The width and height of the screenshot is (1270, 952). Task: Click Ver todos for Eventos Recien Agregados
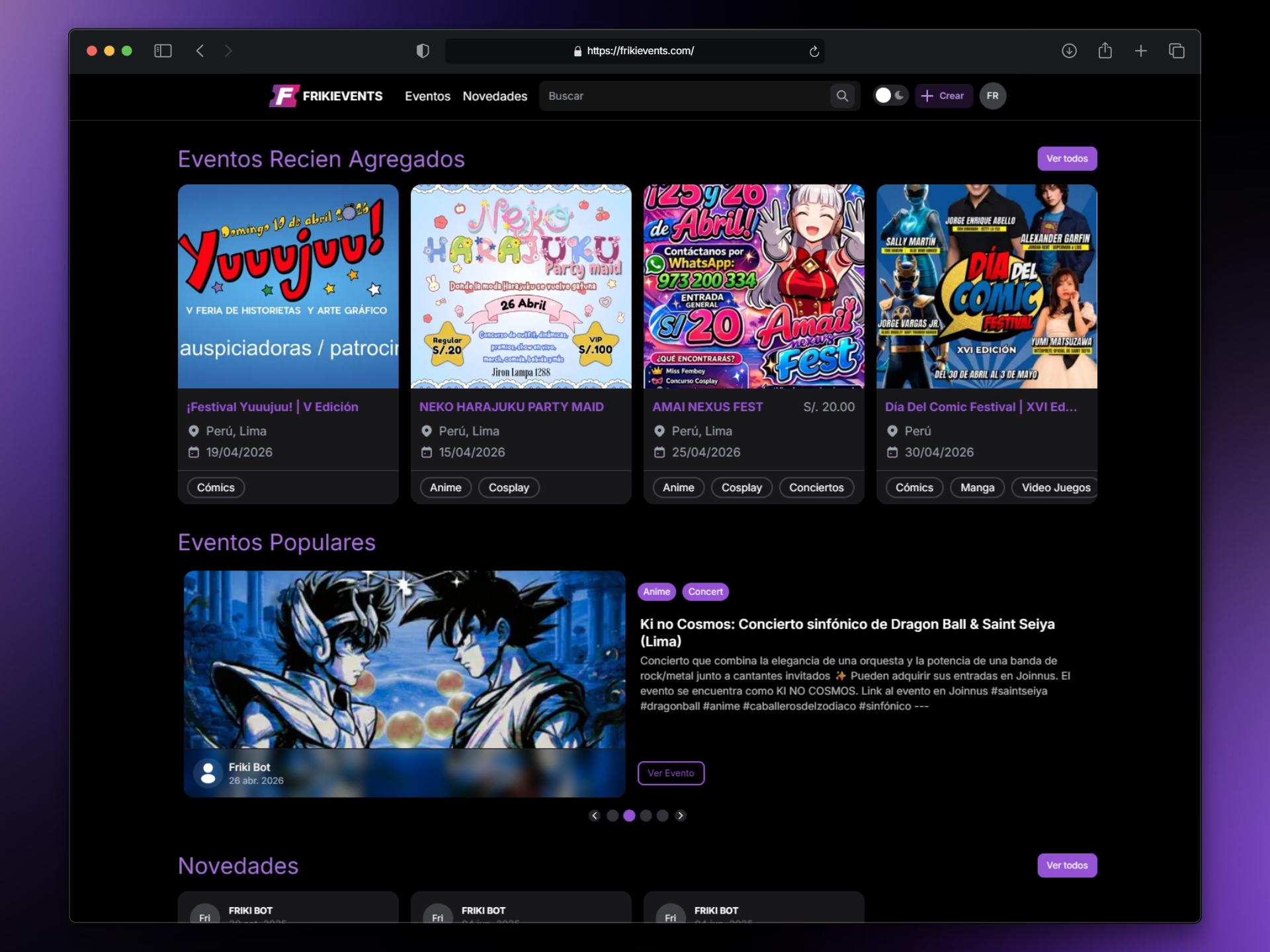pyautogui.click(x=1067, y=159)
